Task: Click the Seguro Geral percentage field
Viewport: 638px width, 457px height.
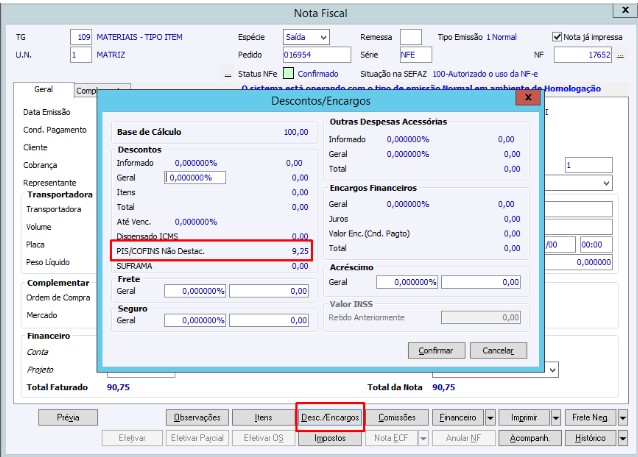Action: pos(194,320)
